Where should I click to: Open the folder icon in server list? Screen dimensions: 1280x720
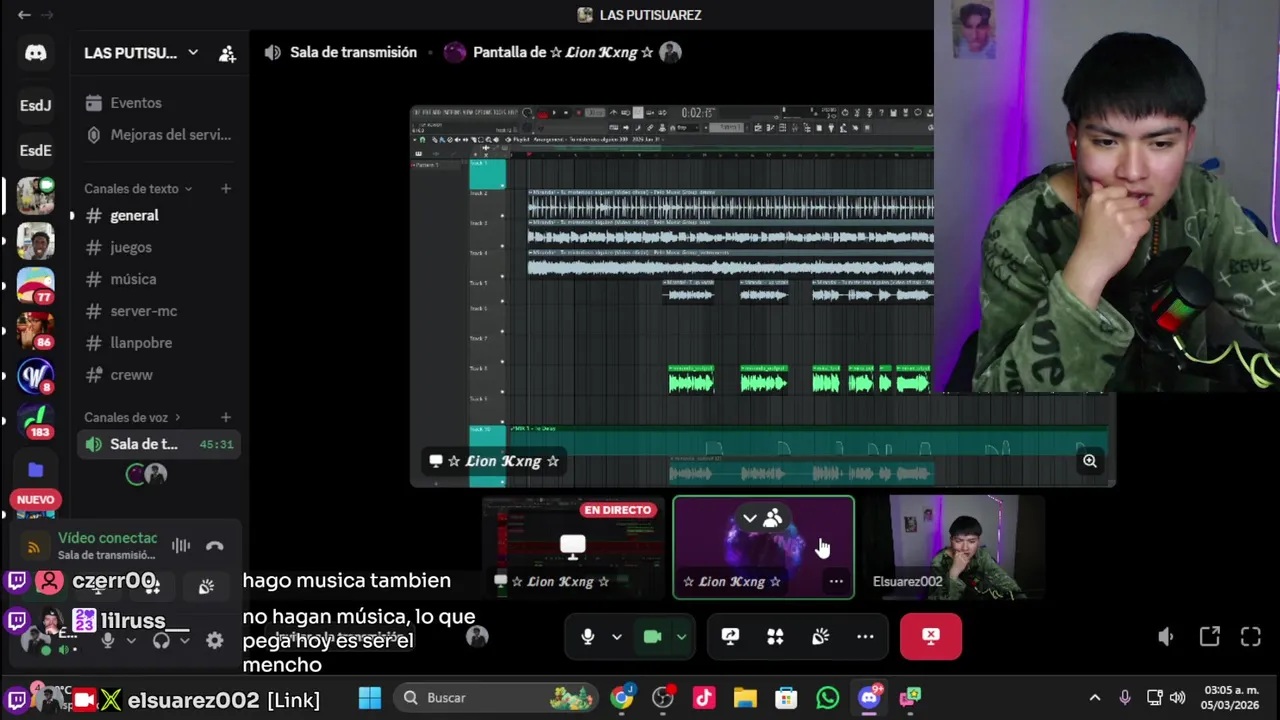(x=36, y=470)
